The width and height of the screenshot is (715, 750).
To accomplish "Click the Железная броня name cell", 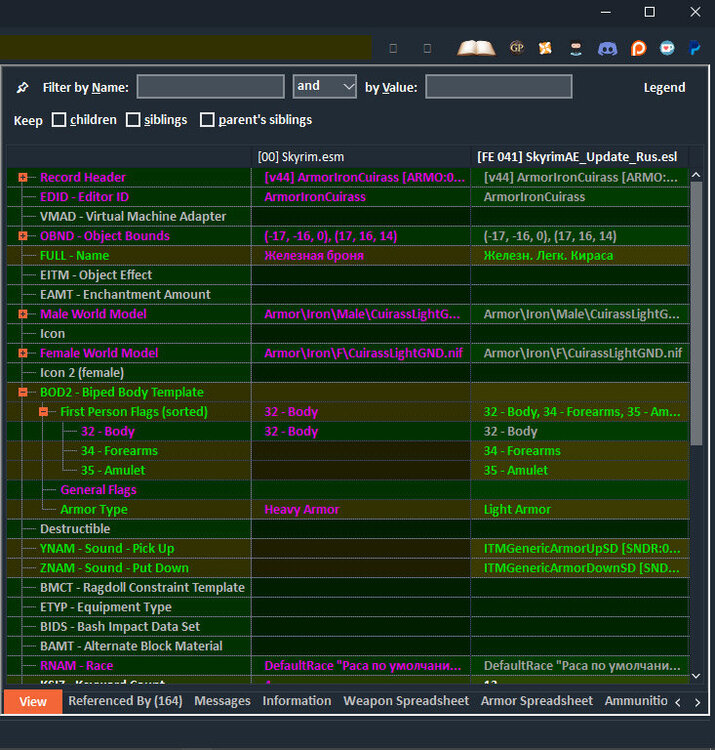I will click(x=361, y=255).
